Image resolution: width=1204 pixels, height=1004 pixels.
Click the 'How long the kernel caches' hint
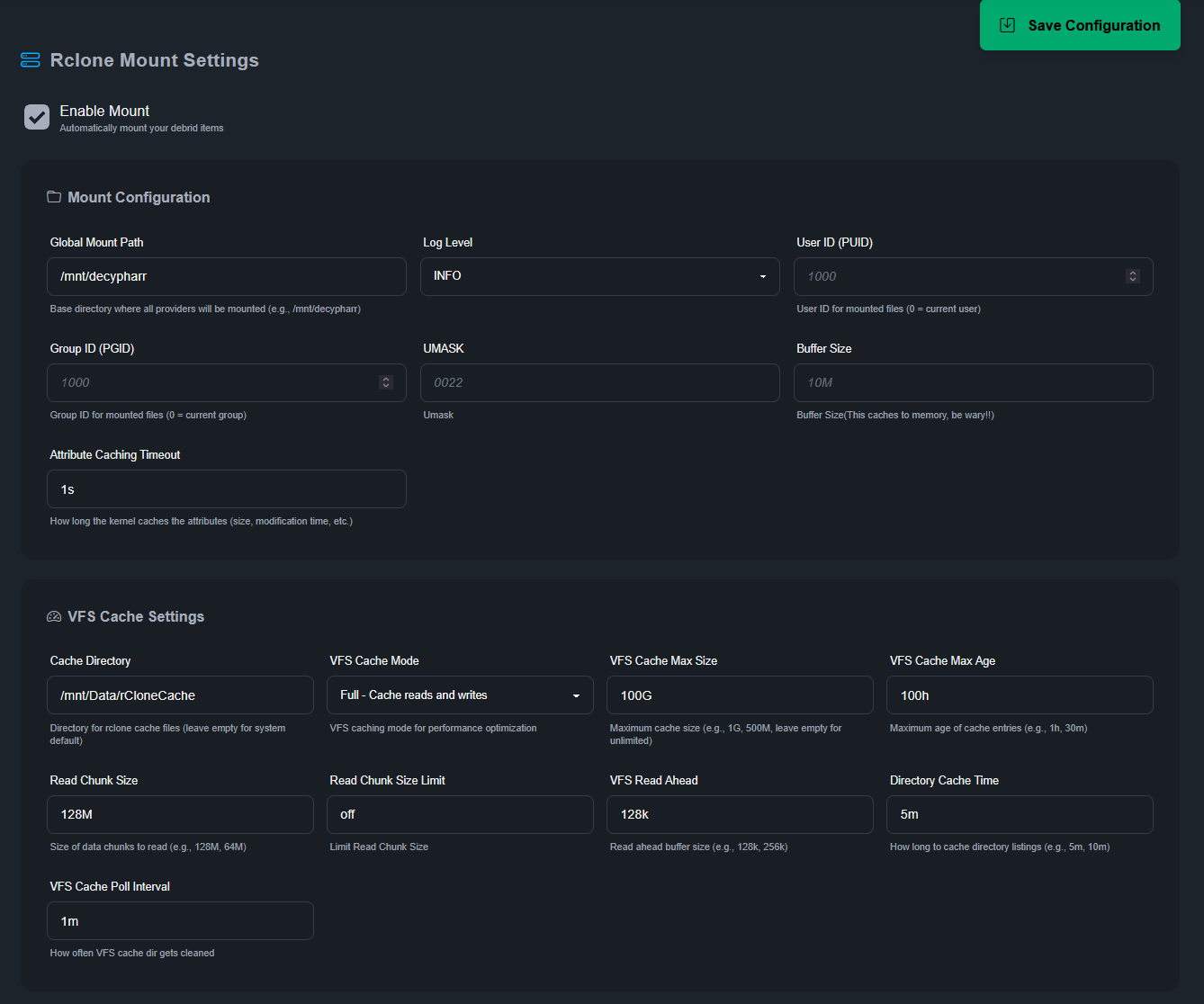pos(201,521)
